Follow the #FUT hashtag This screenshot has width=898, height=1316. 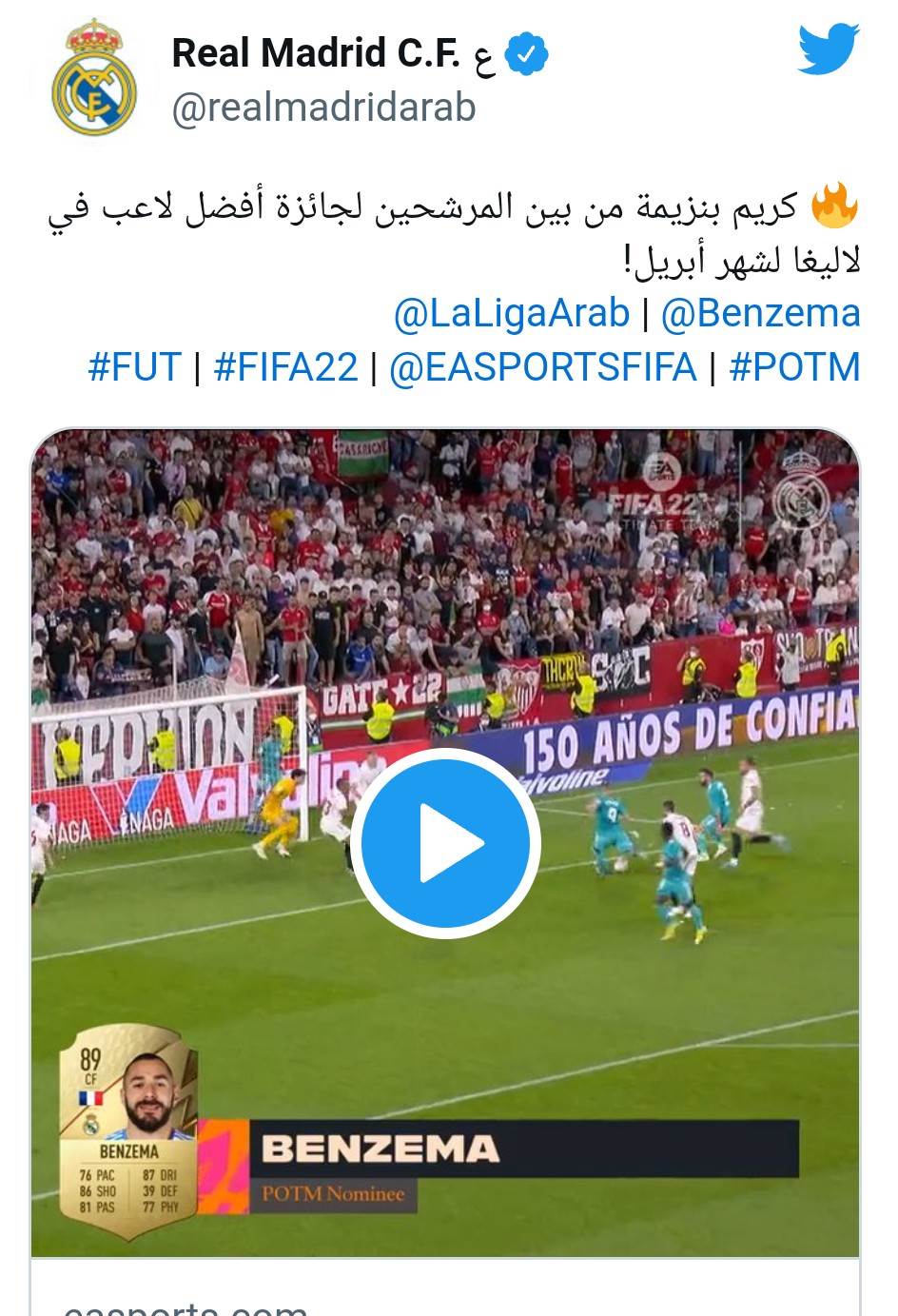point(134,366)
